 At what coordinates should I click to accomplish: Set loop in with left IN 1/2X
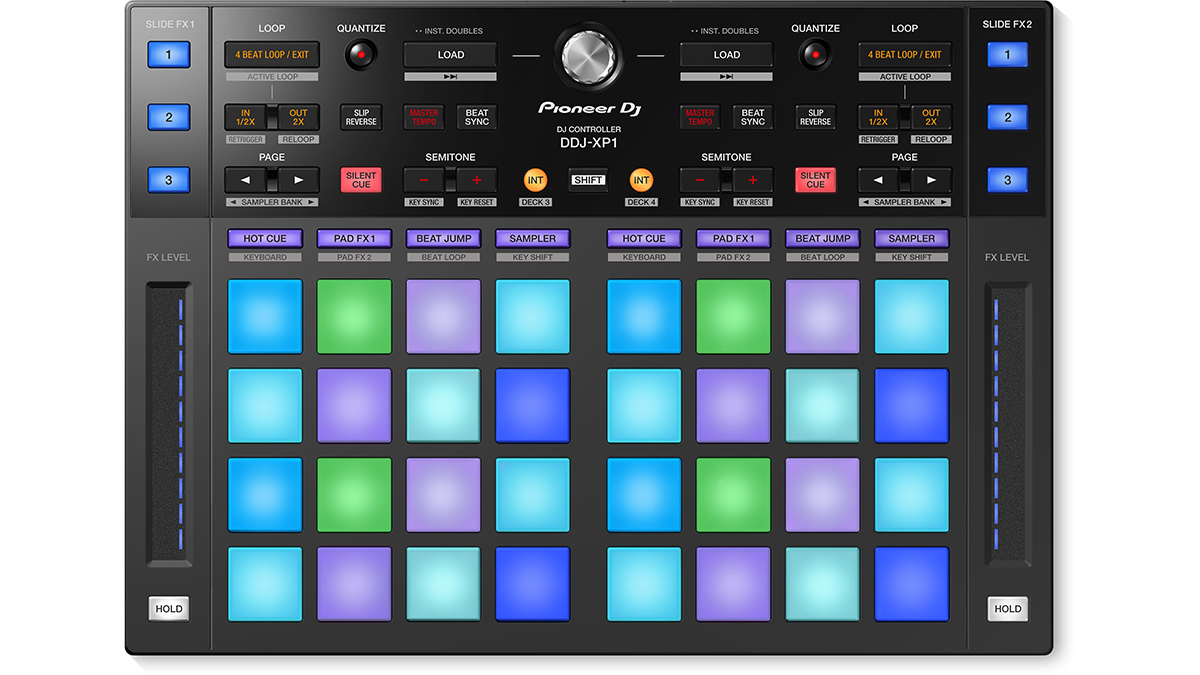pos(245,118)
